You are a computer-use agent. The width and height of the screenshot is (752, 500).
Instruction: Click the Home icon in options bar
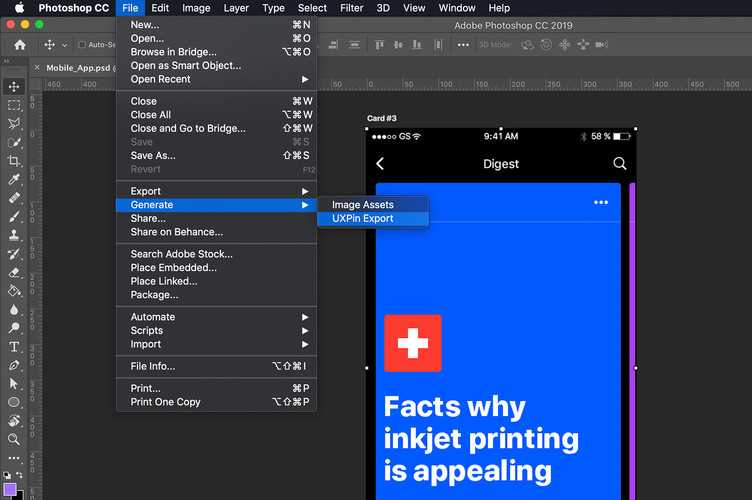coord(20,45)
